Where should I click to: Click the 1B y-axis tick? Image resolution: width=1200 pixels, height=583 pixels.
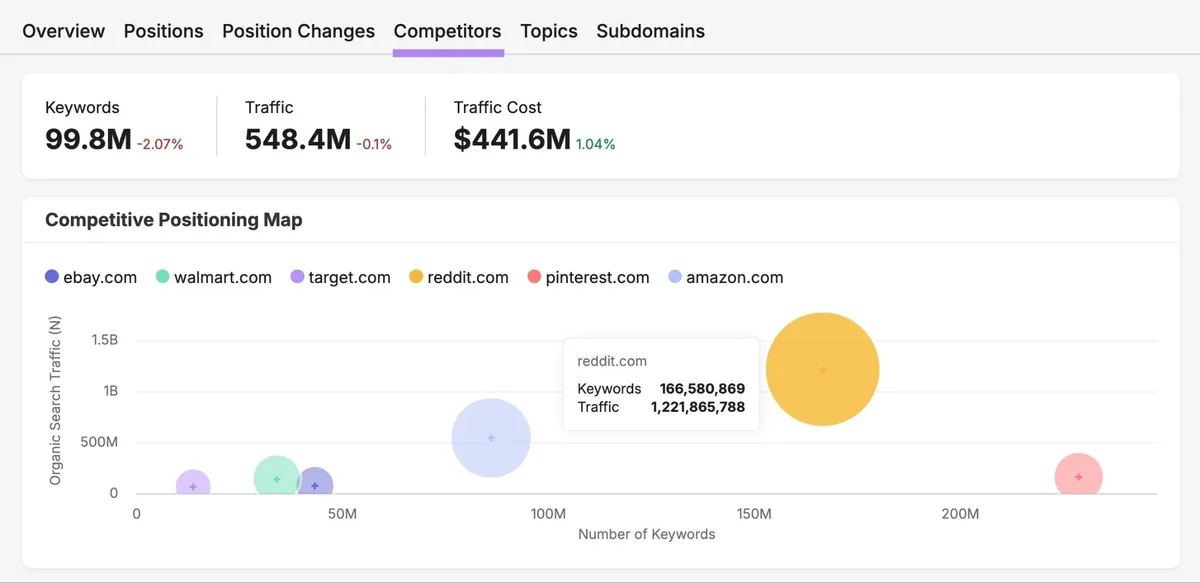click(110, 391)
